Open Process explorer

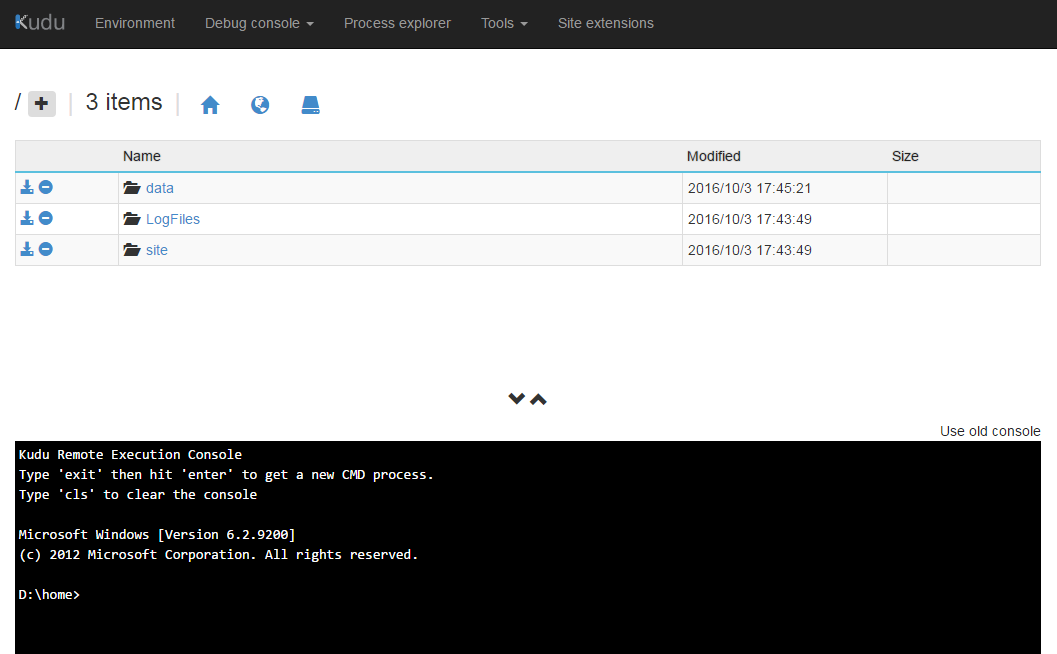pos(397,23)
